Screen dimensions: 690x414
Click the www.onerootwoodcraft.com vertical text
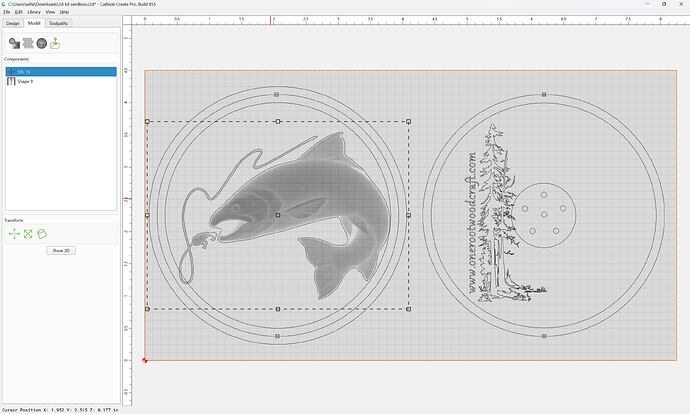pyautogui.click(x=471, y=223)
